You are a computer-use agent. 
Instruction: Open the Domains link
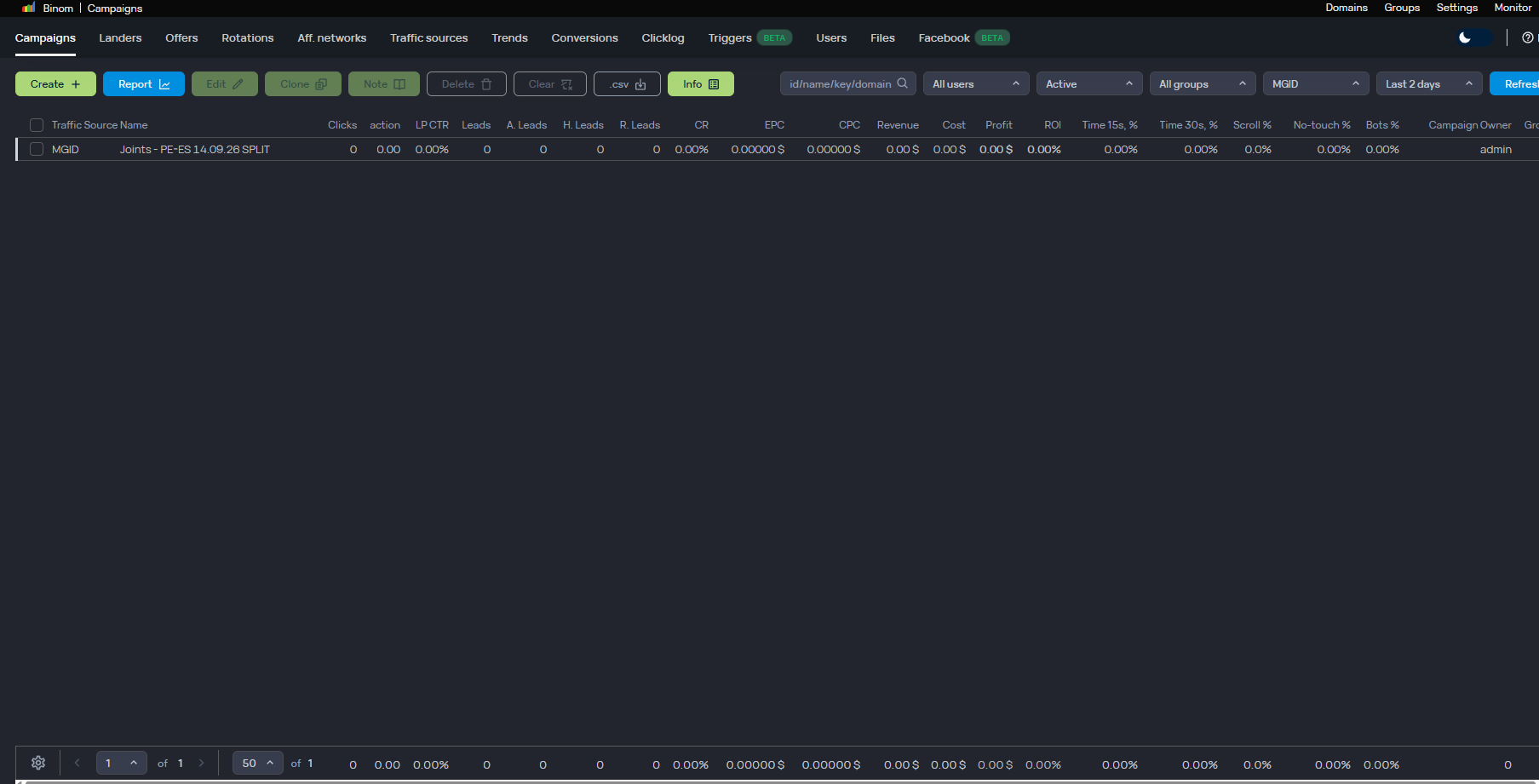(x=1347, y=8)
